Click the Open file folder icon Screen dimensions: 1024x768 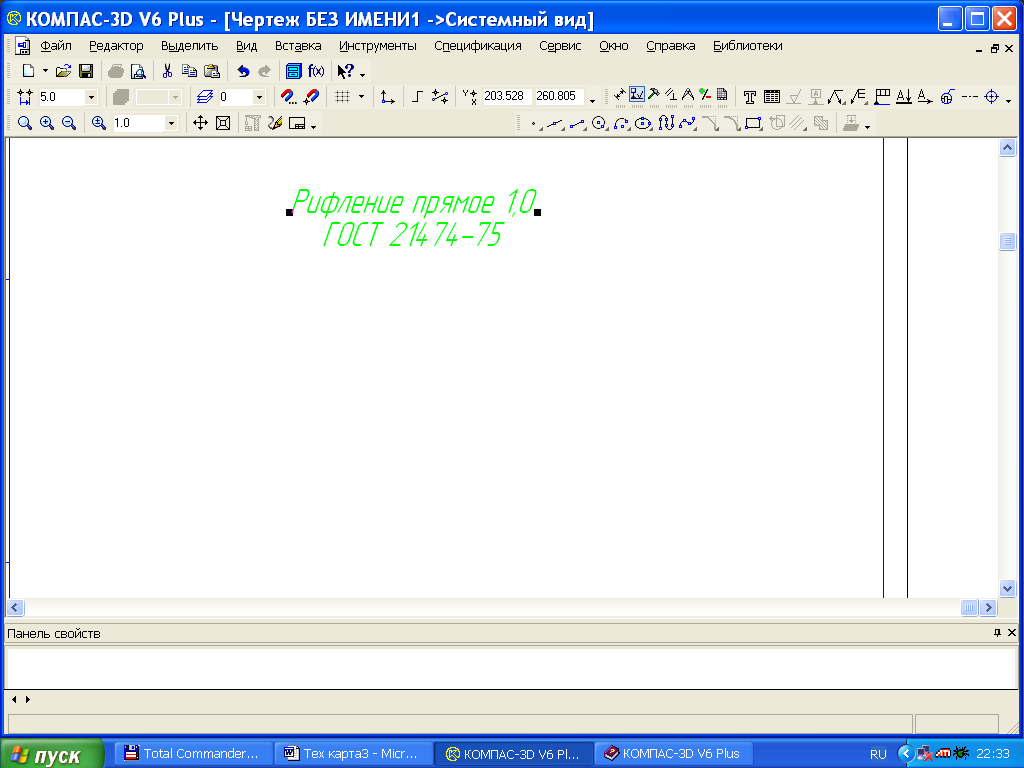63,71
